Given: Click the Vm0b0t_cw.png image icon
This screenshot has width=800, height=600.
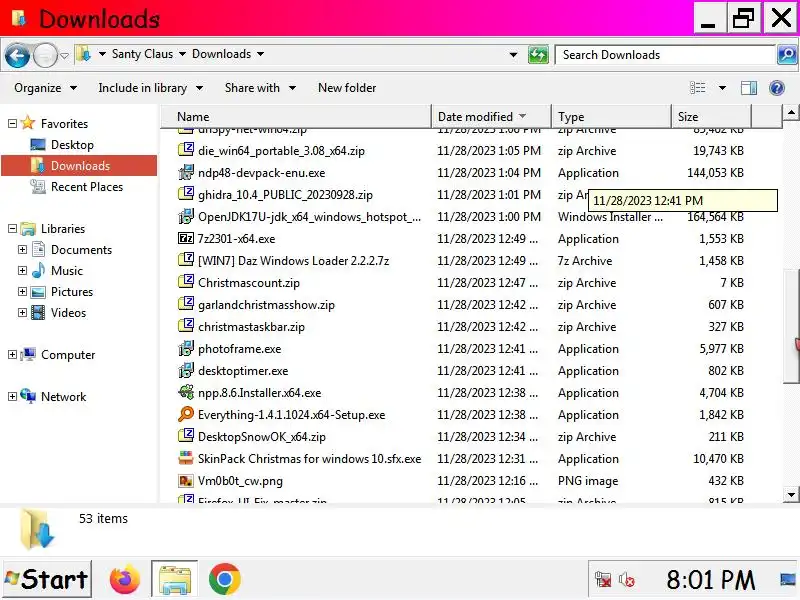Looking at the screenshot, I should tap(186, 481).
